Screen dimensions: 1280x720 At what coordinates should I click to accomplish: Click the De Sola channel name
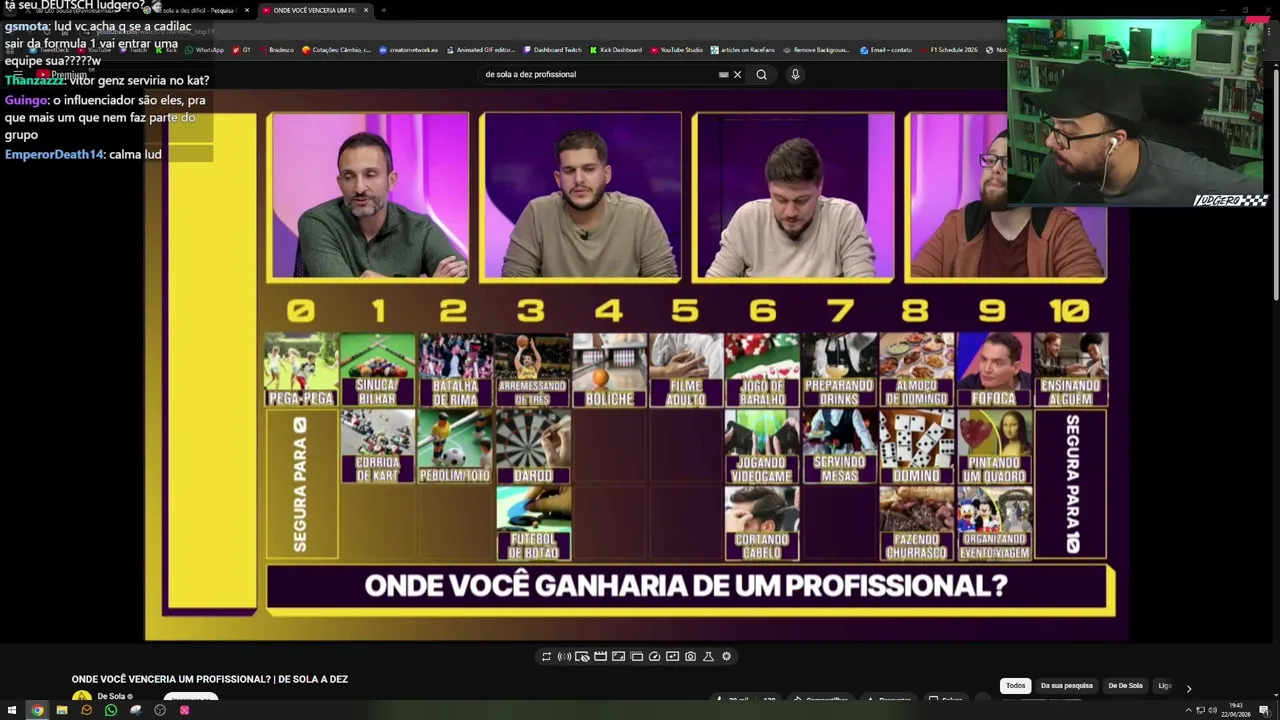click(111, 696)
